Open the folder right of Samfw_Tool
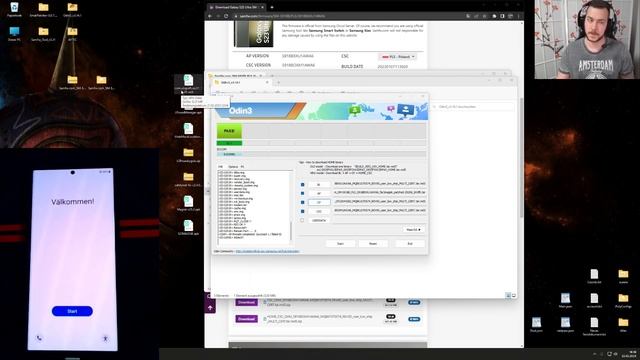 72,32
